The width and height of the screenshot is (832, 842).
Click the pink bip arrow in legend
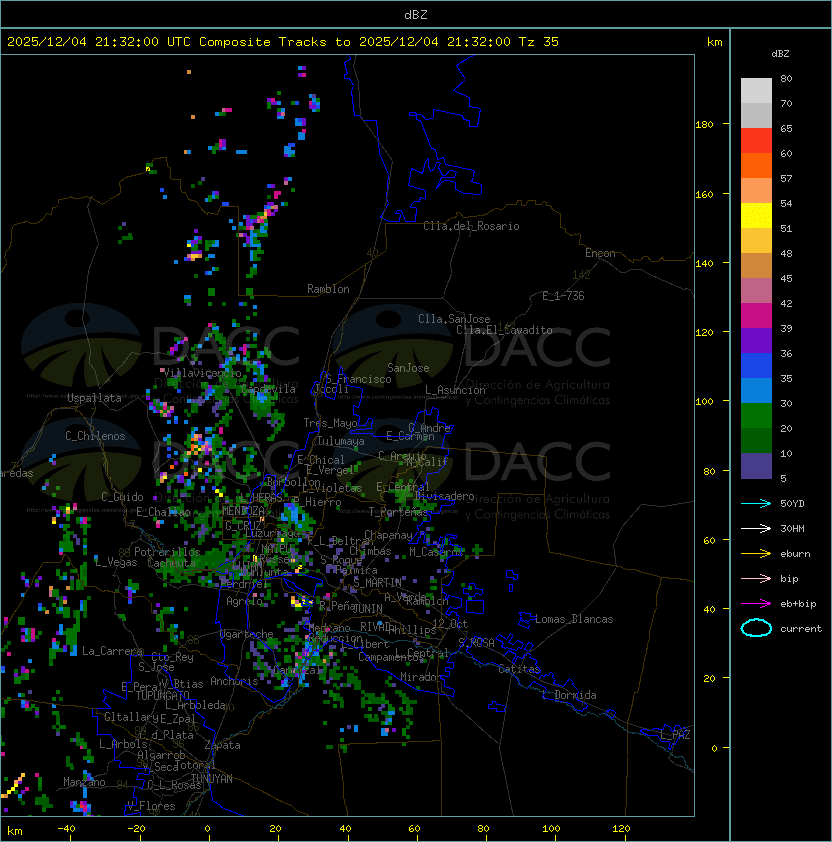[756, 579]
